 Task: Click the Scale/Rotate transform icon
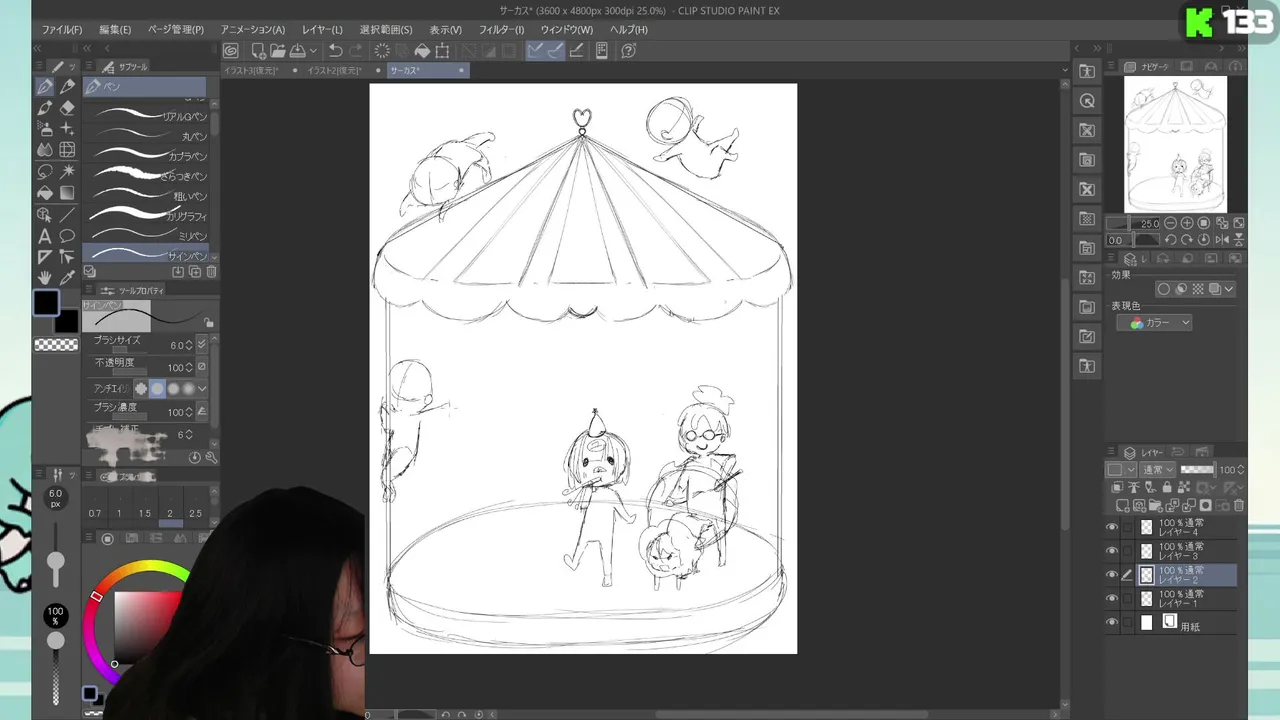(x=442, y=50)
